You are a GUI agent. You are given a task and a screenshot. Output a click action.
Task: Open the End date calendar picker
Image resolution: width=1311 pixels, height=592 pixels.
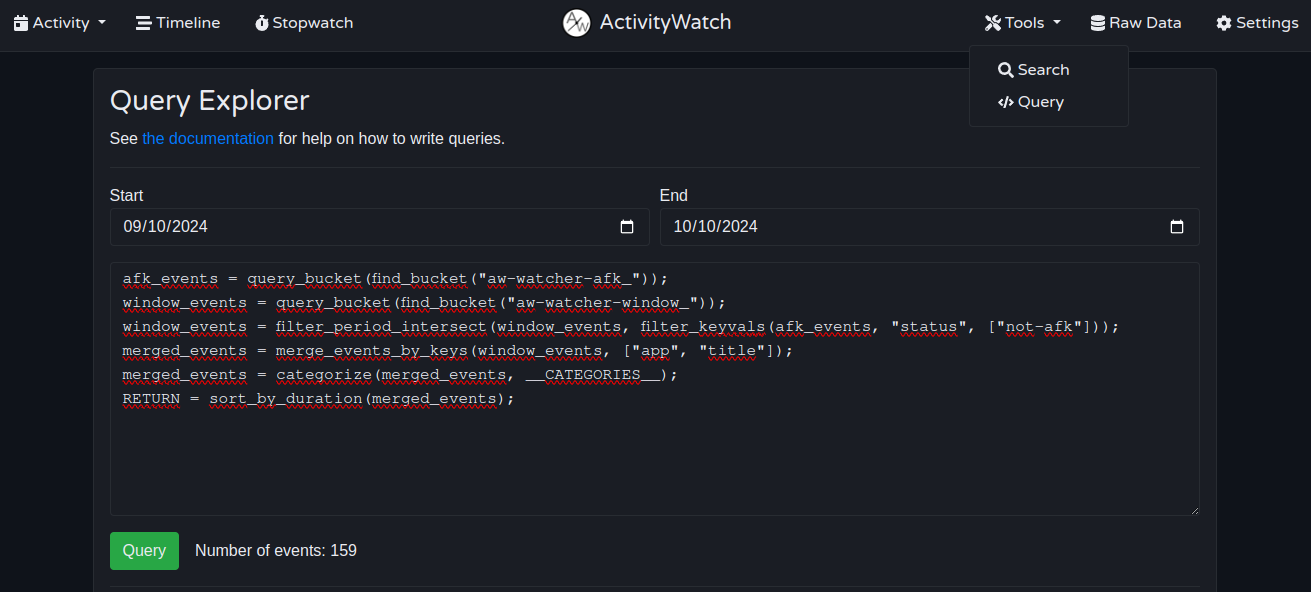tap(1177, 227)
